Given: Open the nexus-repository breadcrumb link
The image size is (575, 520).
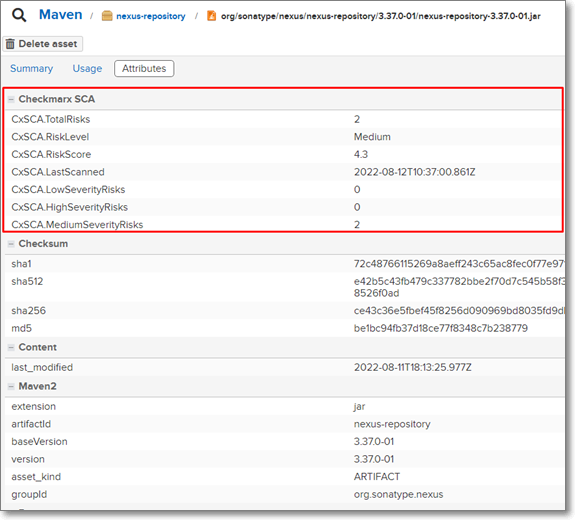Looking at the screenshot, I should [x=151, y=16].
